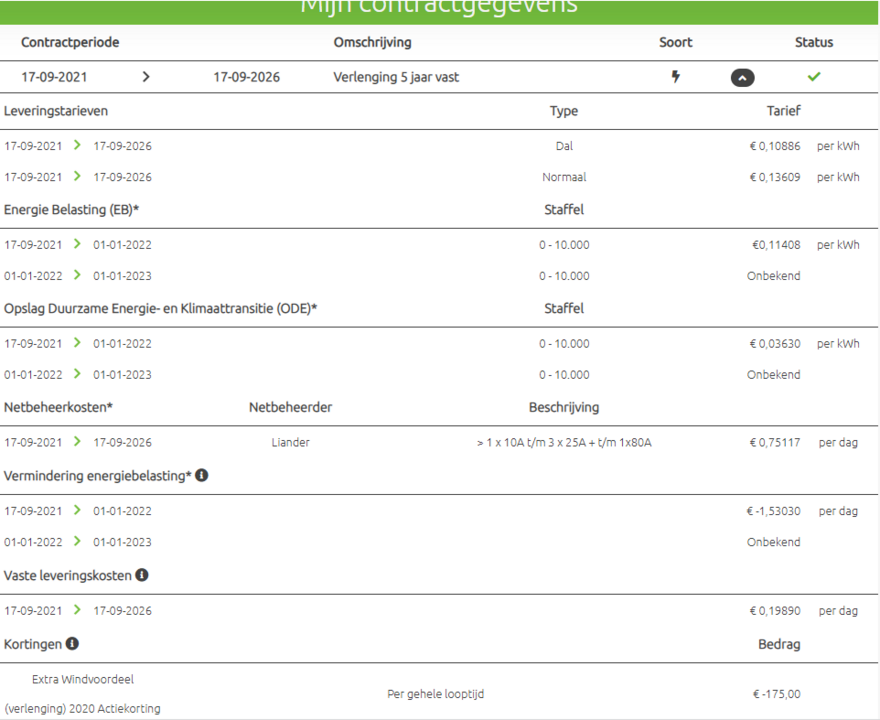Click the Mijn contractgegevens green header bar

coord(440,10)
